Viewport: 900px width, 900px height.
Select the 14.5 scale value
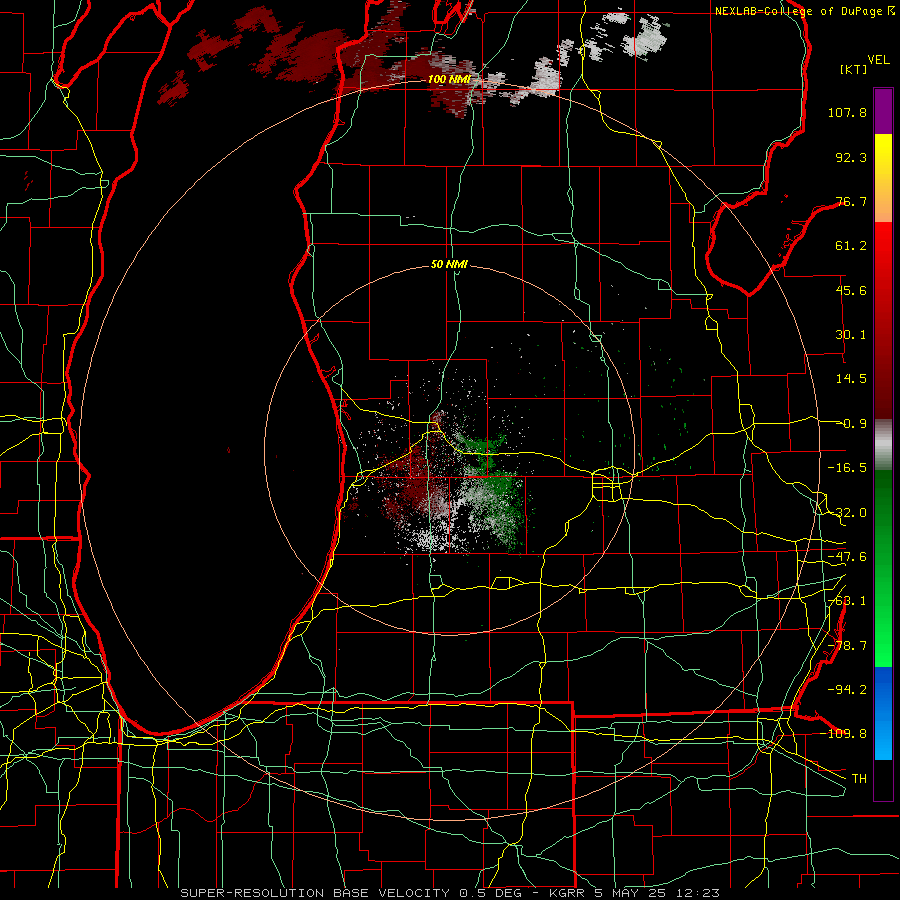pos(851,379)
